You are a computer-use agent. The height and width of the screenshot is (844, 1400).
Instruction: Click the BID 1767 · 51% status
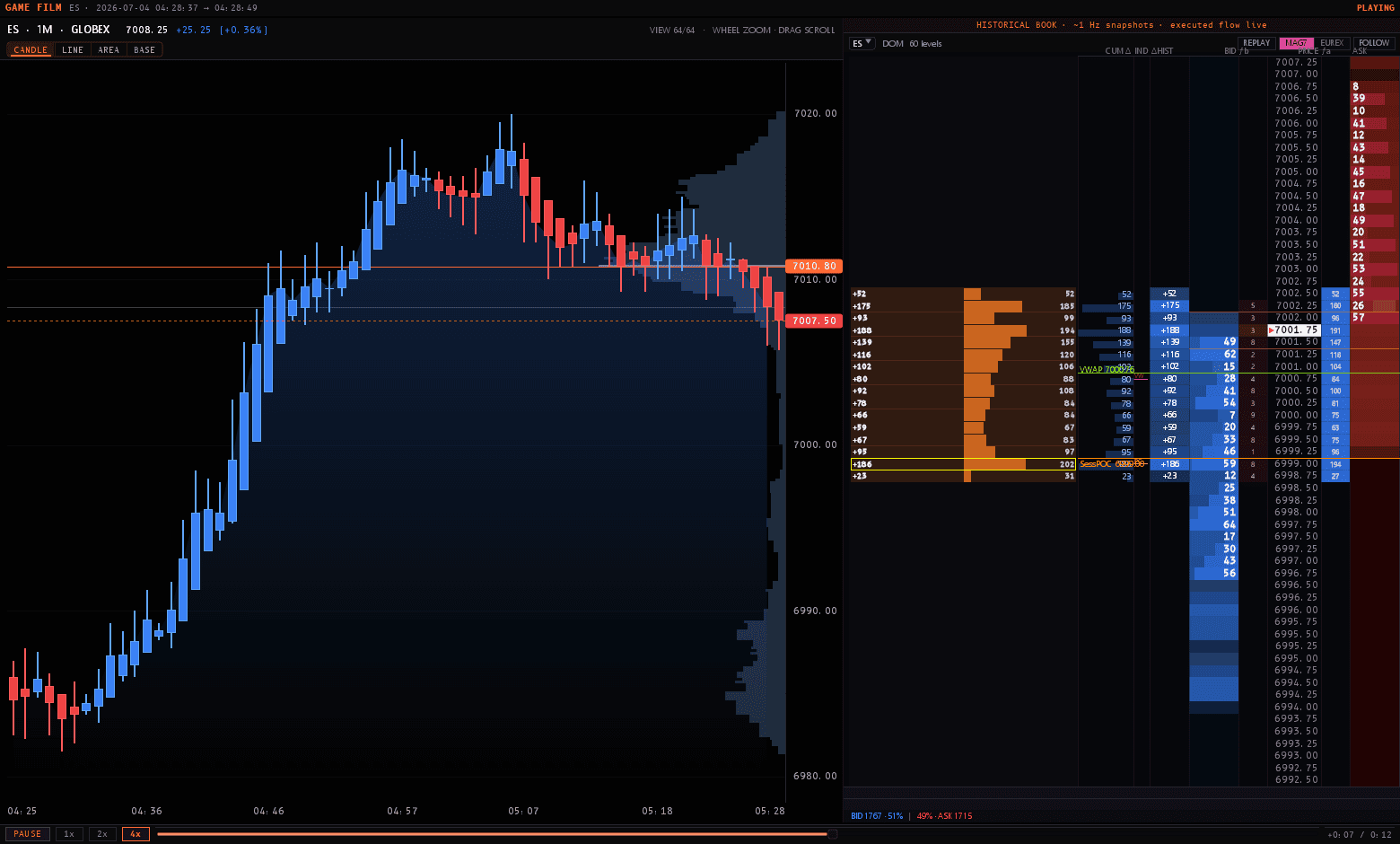877,816
